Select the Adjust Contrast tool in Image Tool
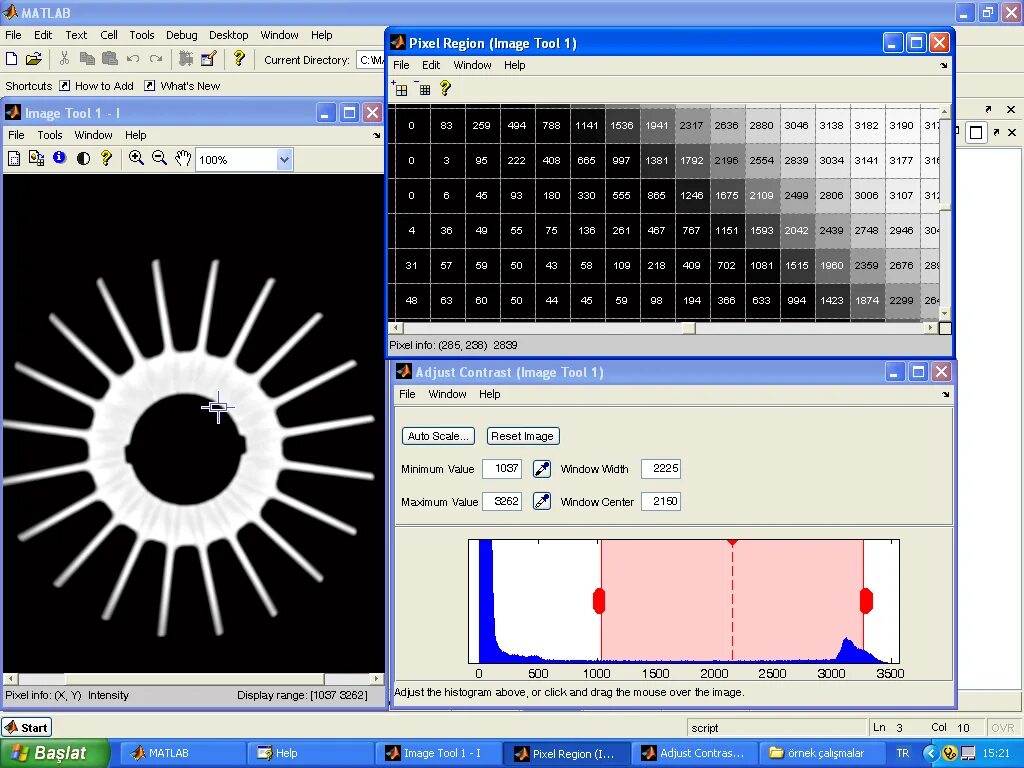This screenshot has width=1024, height=768. 85,159
